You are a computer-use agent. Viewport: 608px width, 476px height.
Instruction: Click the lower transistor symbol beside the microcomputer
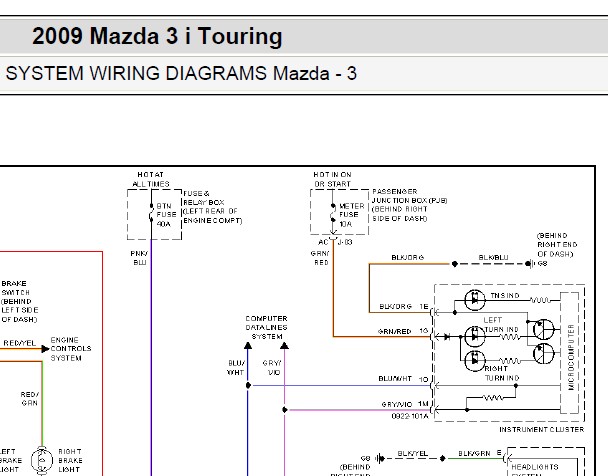click(544, 354)
